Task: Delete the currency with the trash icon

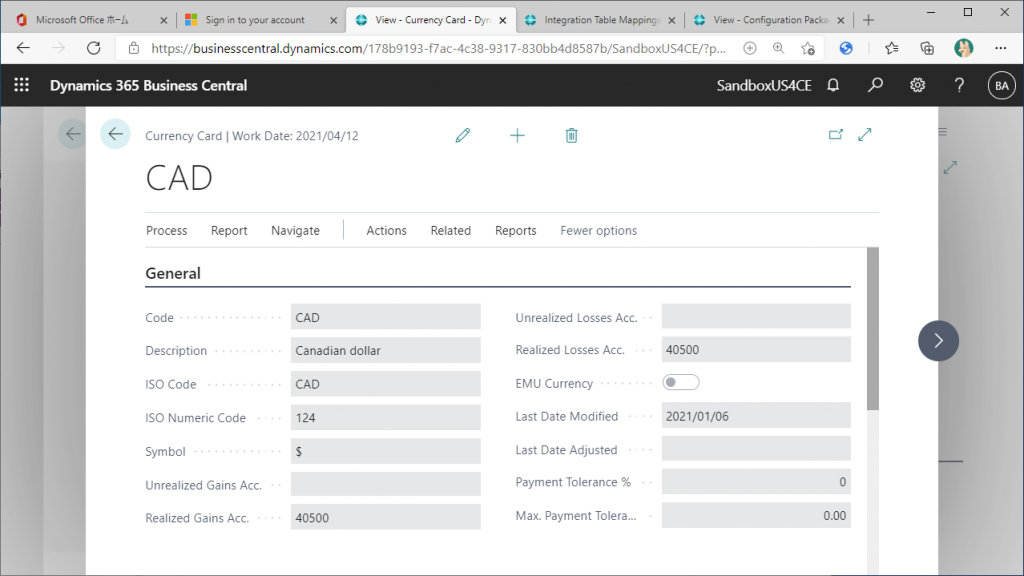Action: (571, 135)
